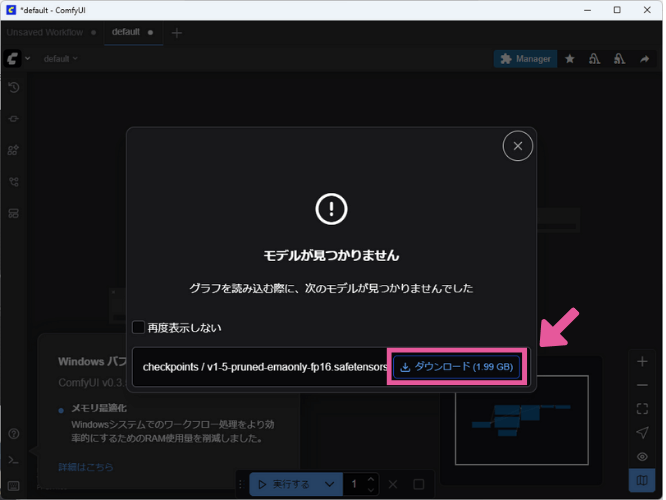666x500 pixels.
Task: Zoom in on the canvas
Action: [642, 362]
